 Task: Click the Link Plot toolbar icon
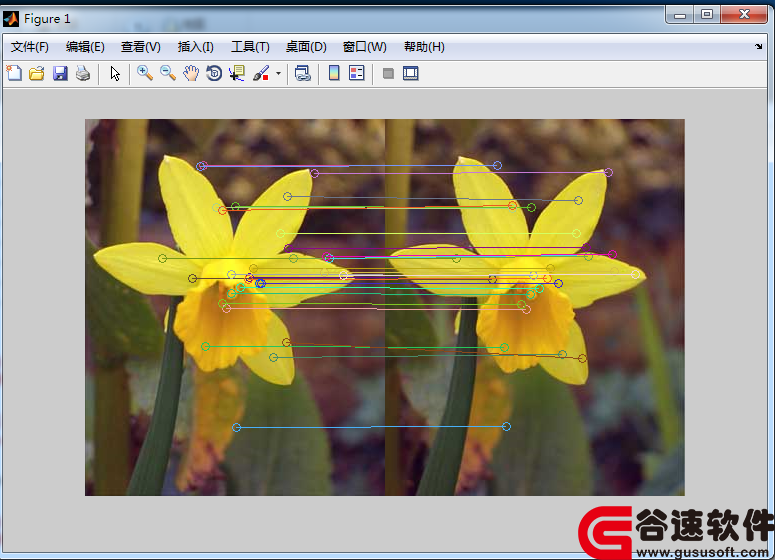pyautogui.click(x=302, y=73)
